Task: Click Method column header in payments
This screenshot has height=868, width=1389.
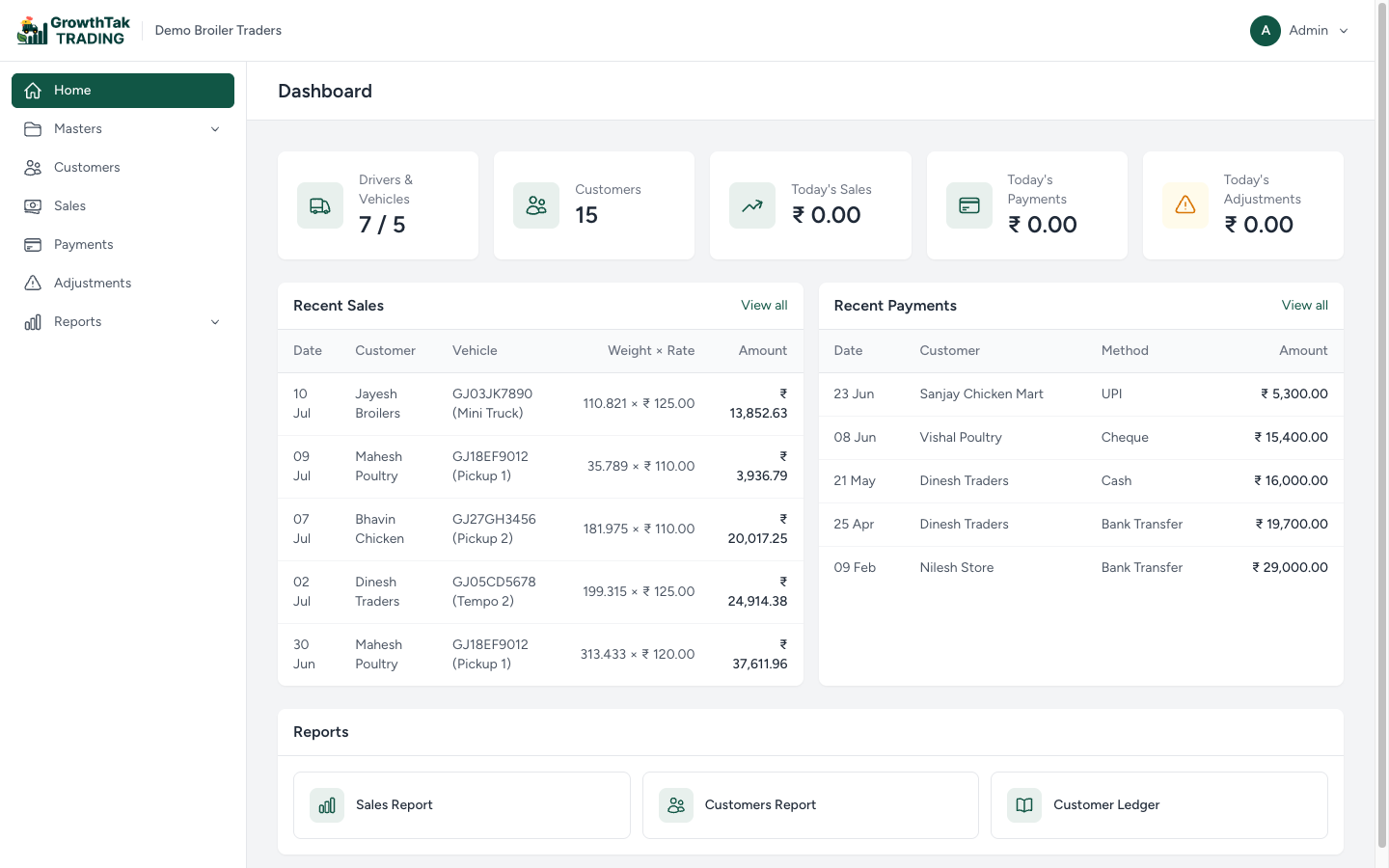Action: click(1125, 351)
